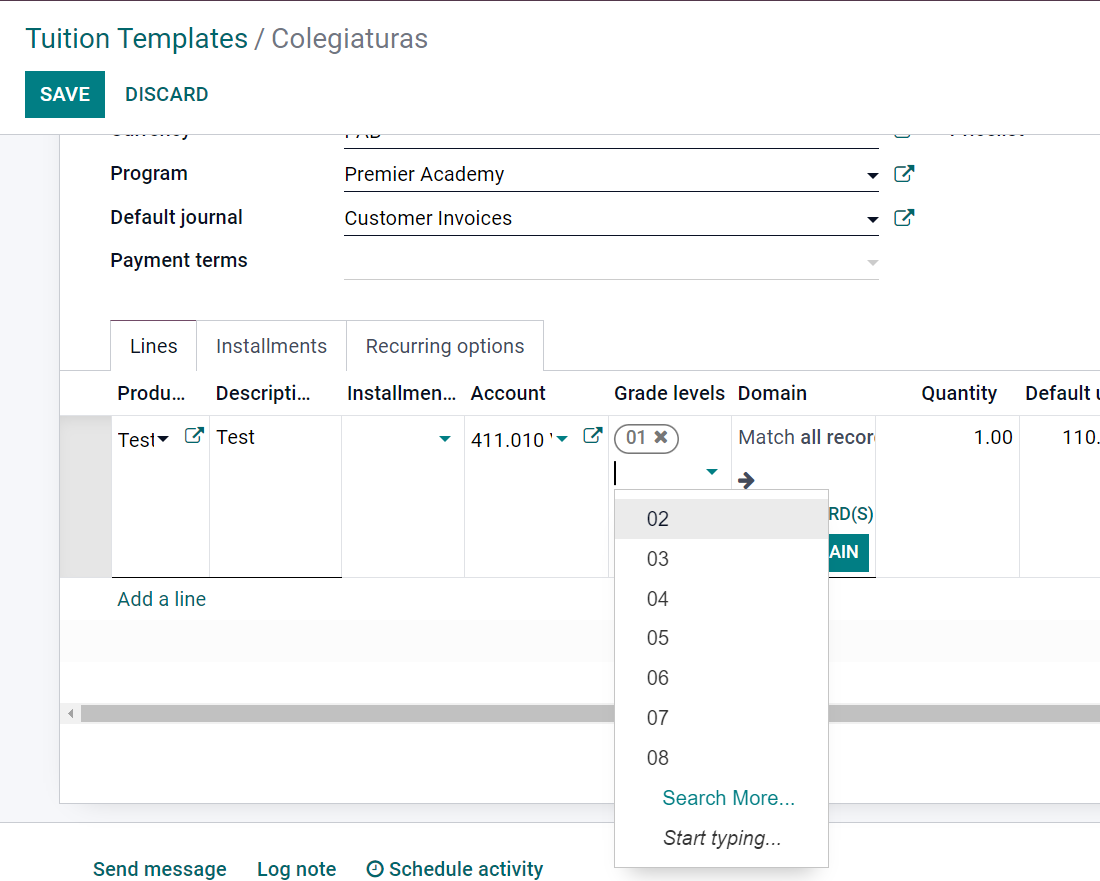Expand the Default journal dropdown
Image resolution: width=1100 pixels, height=881 pixels.
click(872, 220)
